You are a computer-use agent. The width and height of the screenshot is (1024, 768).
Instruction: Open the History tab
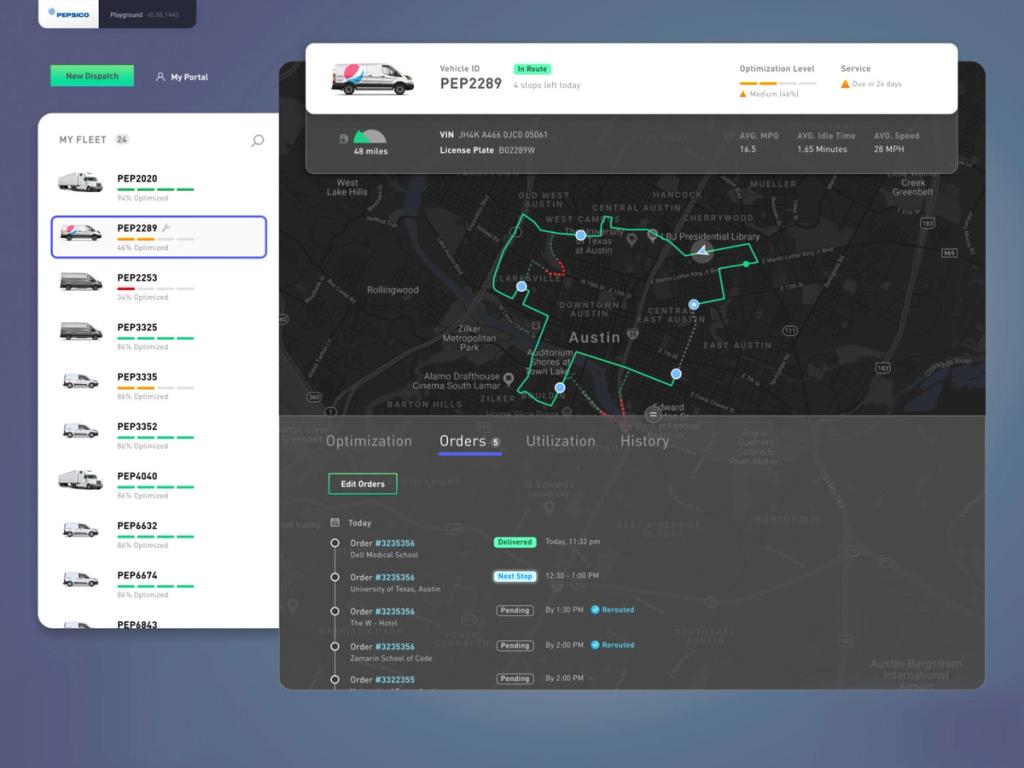(x=644, y=441)
